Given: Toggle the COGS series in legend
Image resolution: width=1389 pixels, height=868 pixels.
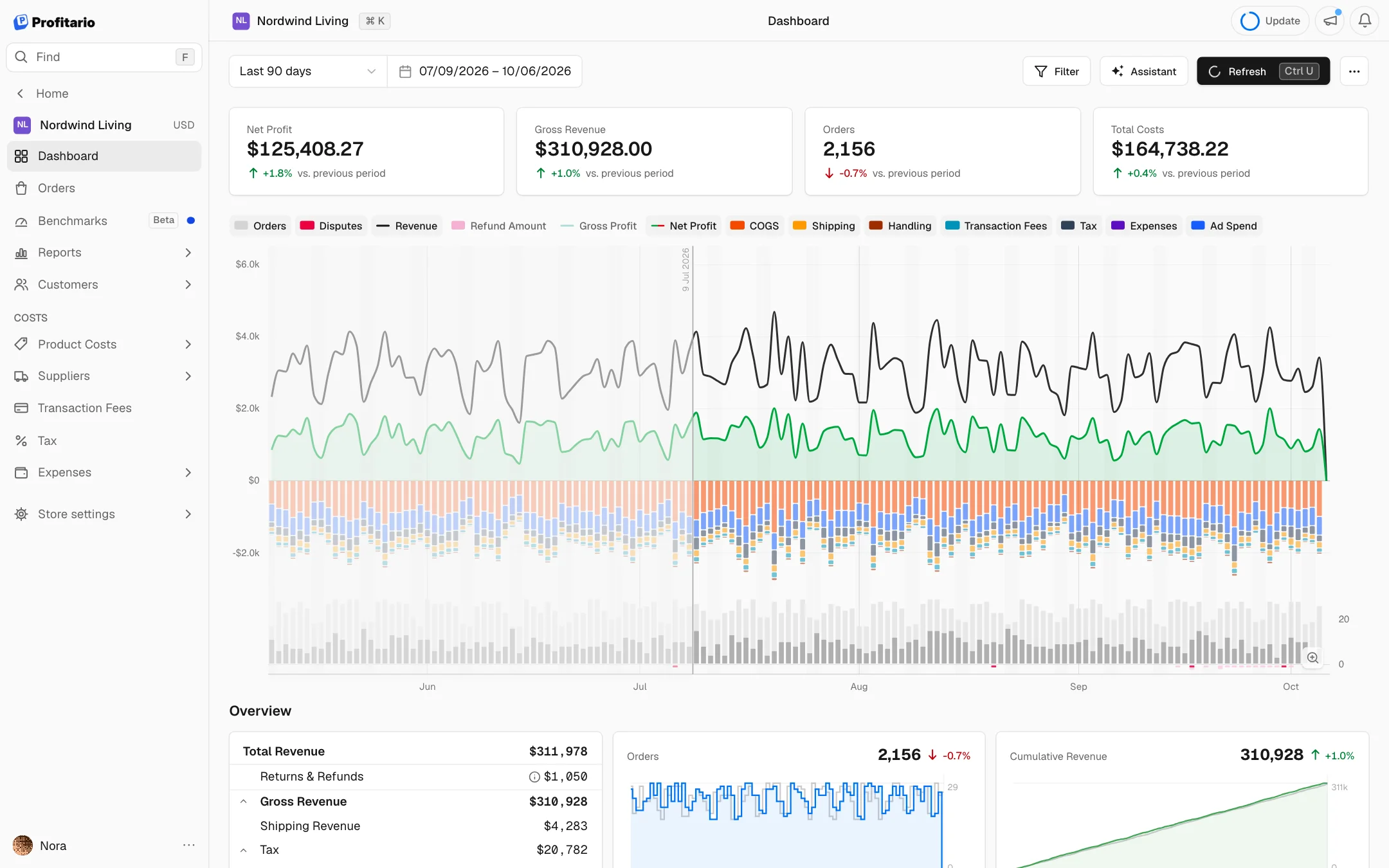Looking at the screenshot, I should pos(755,226).
